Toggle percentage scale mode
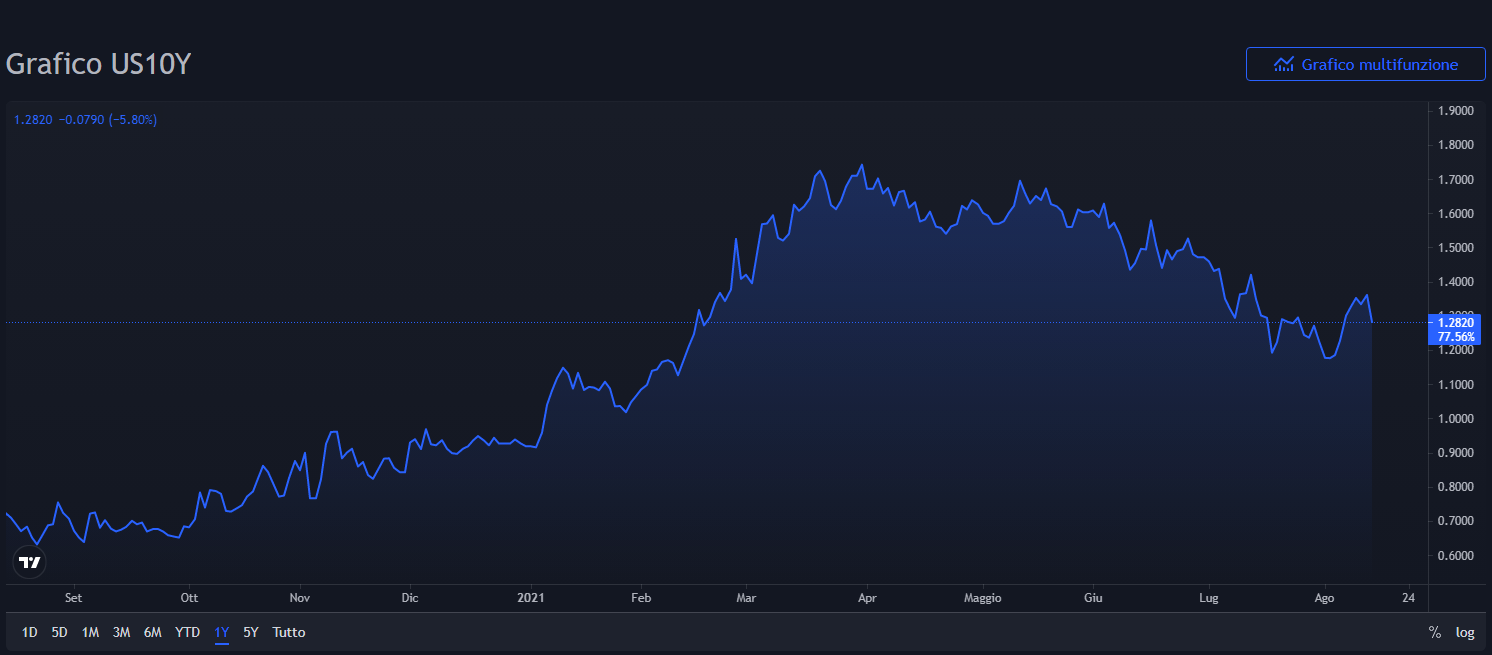This screenshot has height=655, width=1492. pos(1435,632)
